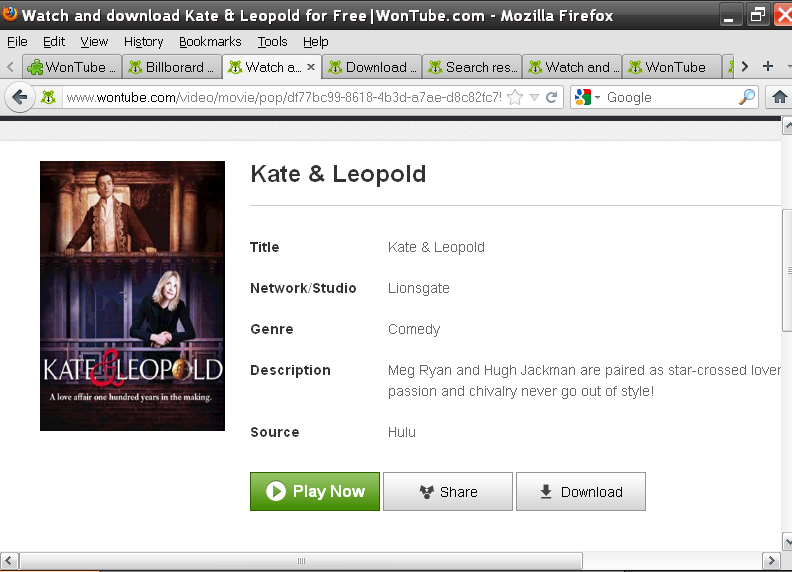Go to the home page via the house icon
792x572 pixels.
(779, 97)
